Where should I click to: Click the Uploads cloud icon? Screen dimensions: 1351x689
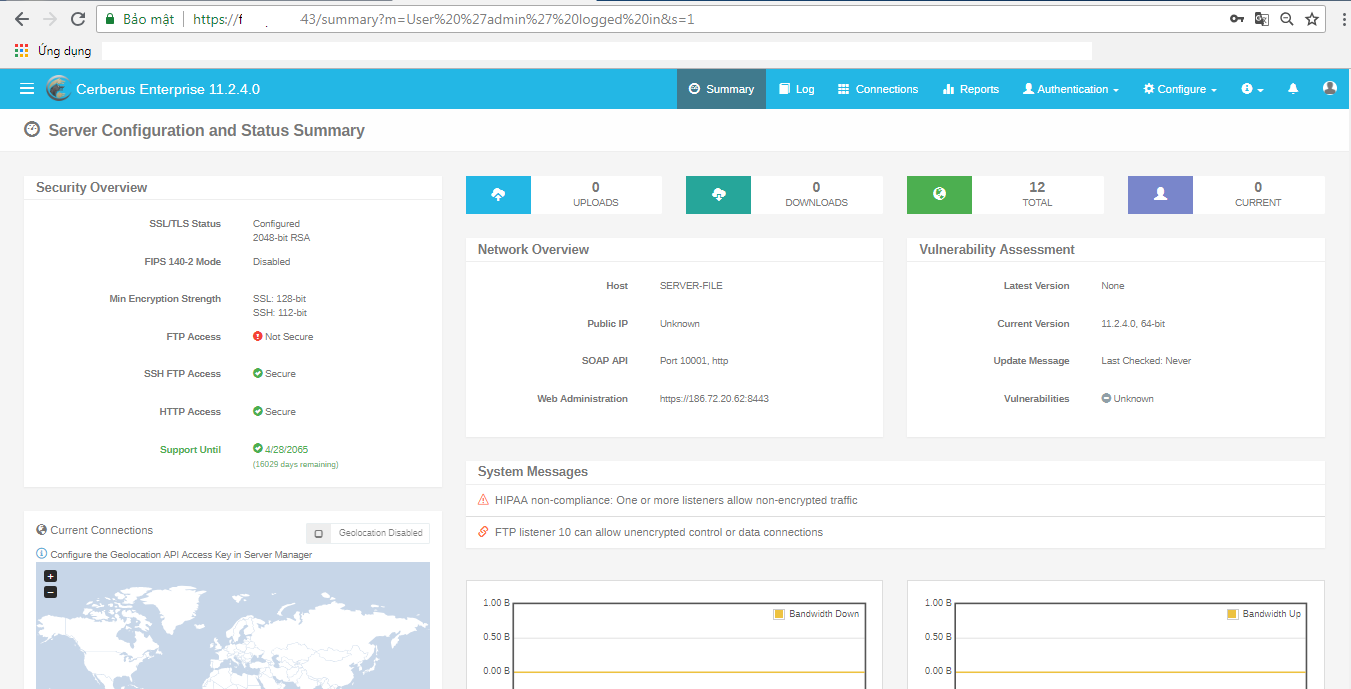point(497,194)
